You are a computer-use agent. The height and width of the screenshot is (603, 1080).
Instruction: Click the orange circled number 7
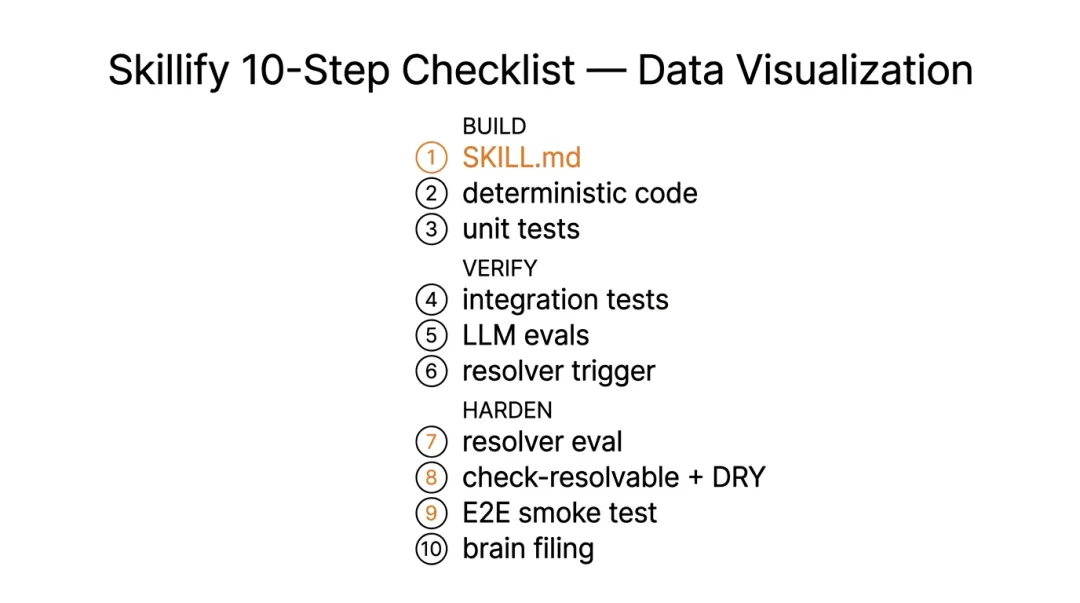[431, 442]
